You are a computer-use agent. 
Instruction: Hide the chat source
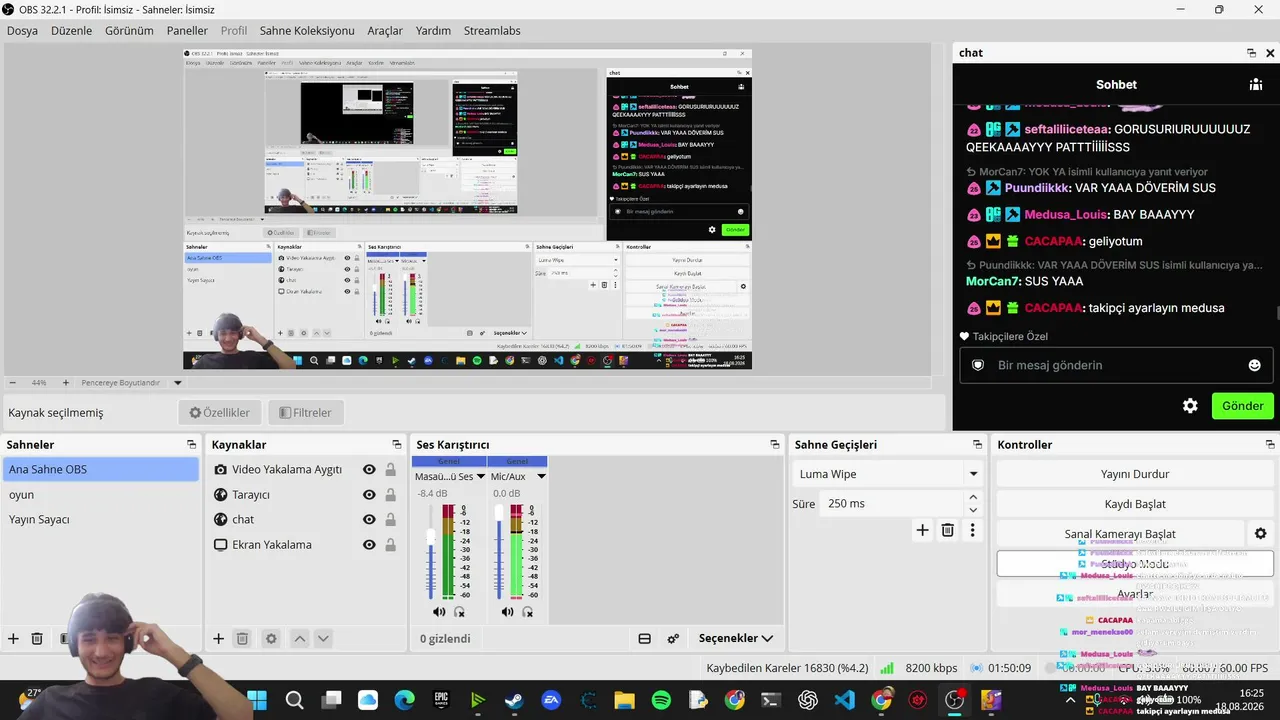[369, 520]
